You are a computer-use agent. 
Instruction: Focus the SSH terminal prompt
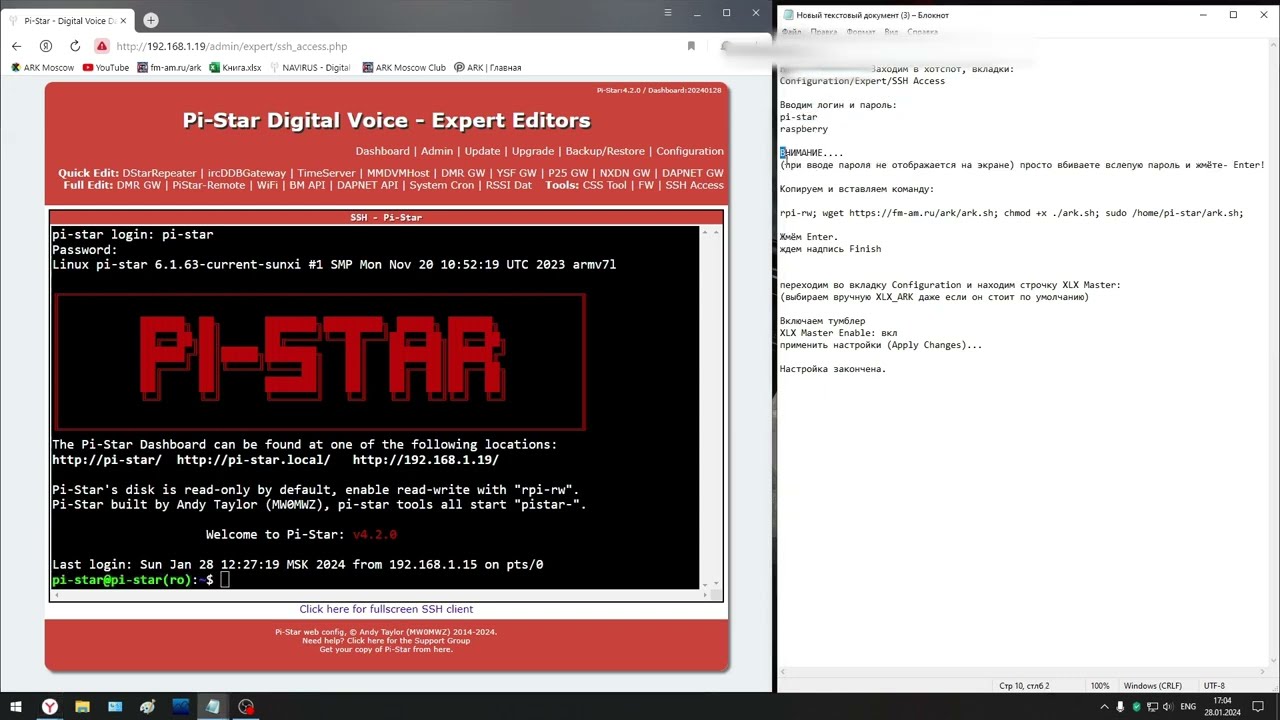coord(225,580)
